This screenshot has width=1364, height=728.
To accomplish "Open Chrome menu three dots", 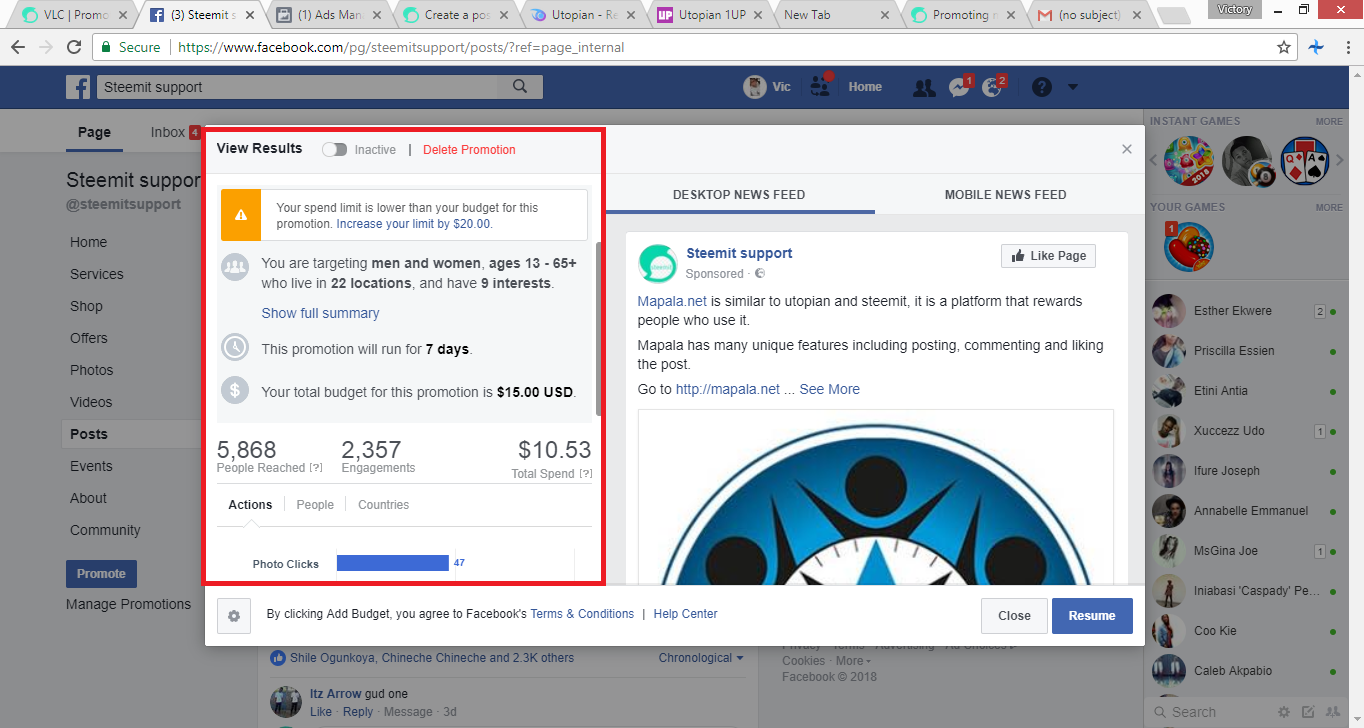I will tap(1346, 47).
